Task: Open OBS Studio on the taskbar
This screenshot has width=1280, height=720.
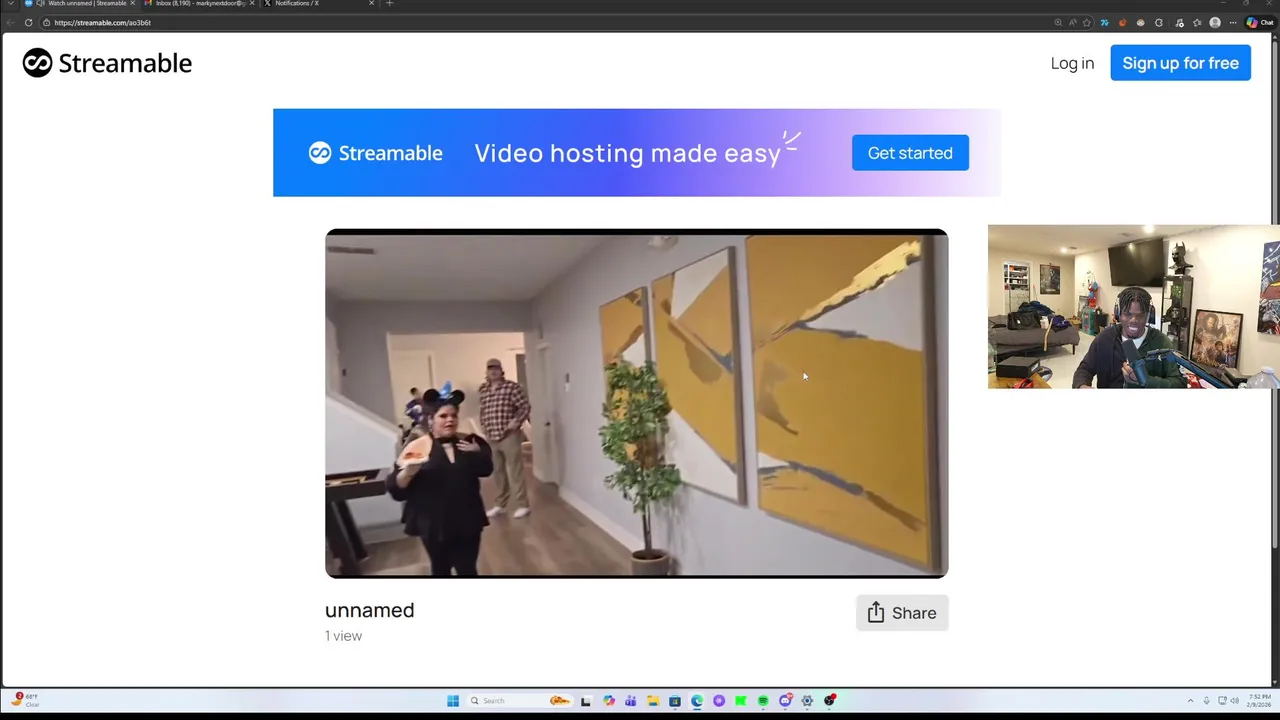Action: coord(830,701)
